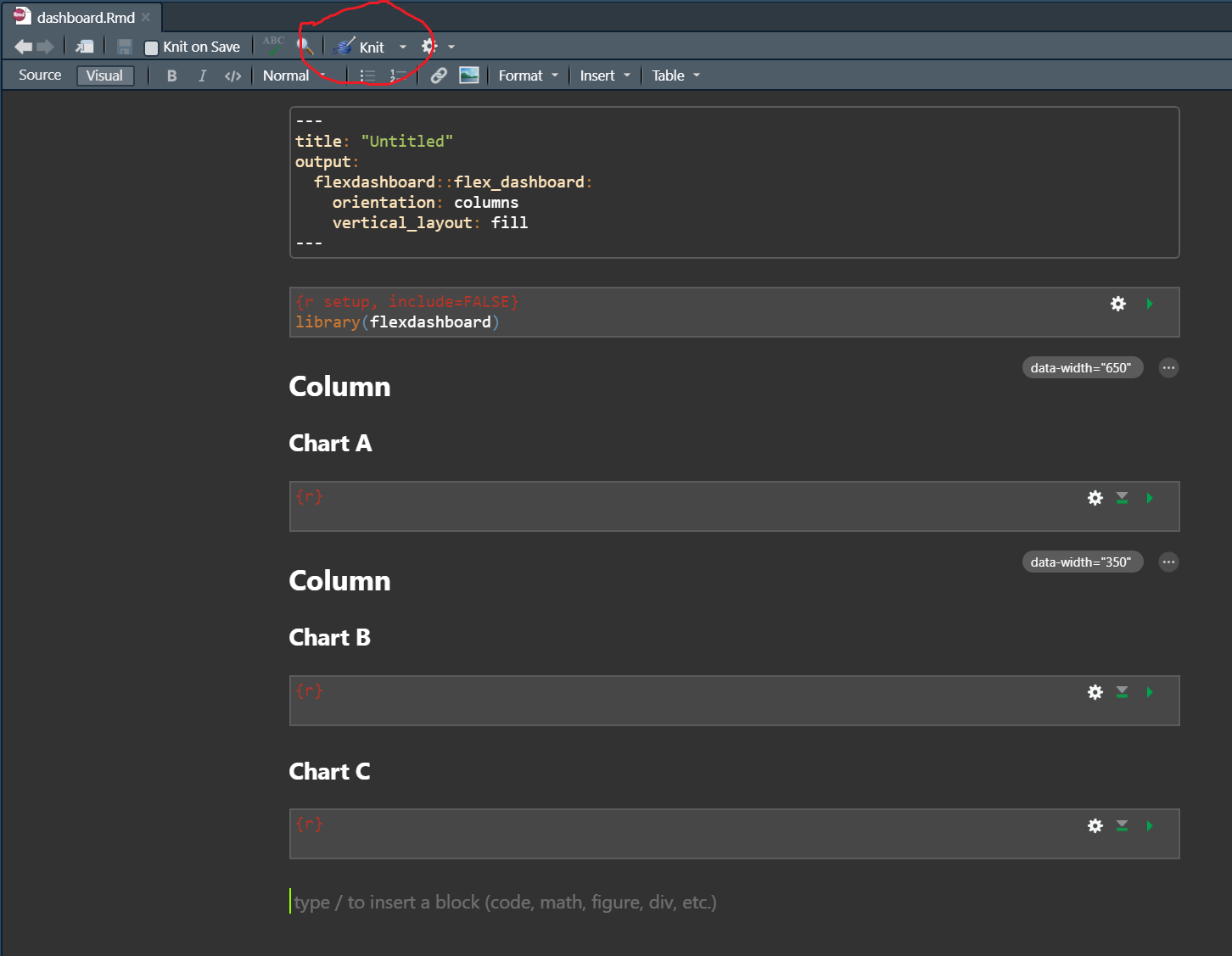Run spell check with ABC icon
The image size is (1232, 956).
(x=273, y=46)
